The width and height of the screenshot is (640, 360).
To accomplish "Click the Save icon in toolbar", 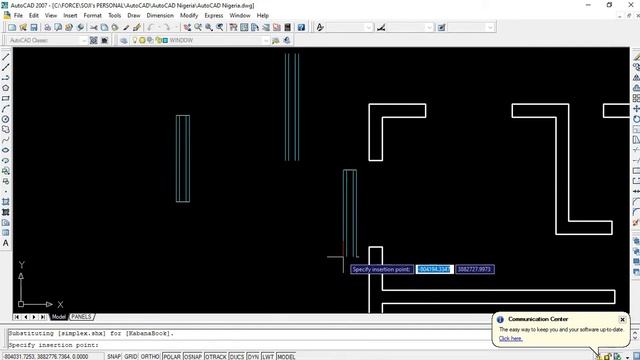I will click(x=34, y=27).
